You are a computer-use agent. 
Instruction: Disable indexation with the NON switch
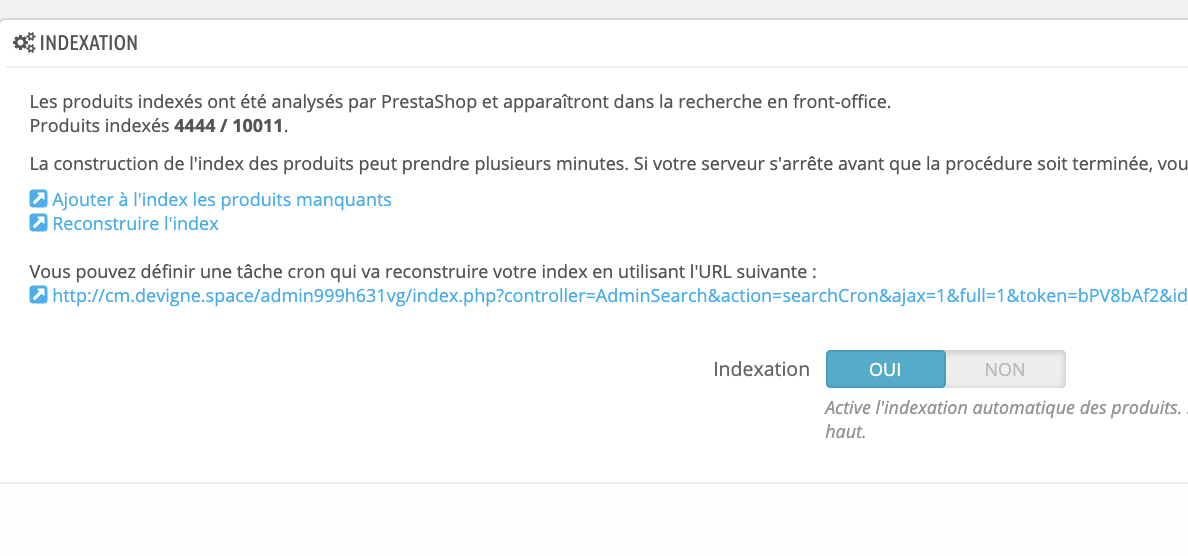point(1005,370)
